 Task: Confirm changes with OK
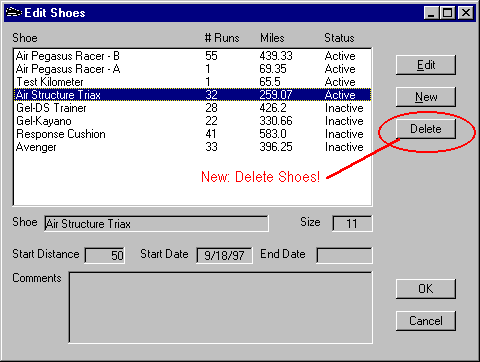tap(426, 289)
